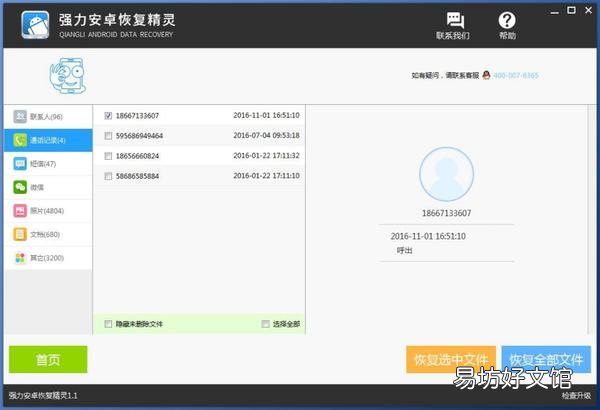The width and height of the screenshot is (600, 410).
Task: Open the 联系我们 chat icon
Action: pyautogui.click(x=454, y=20)
